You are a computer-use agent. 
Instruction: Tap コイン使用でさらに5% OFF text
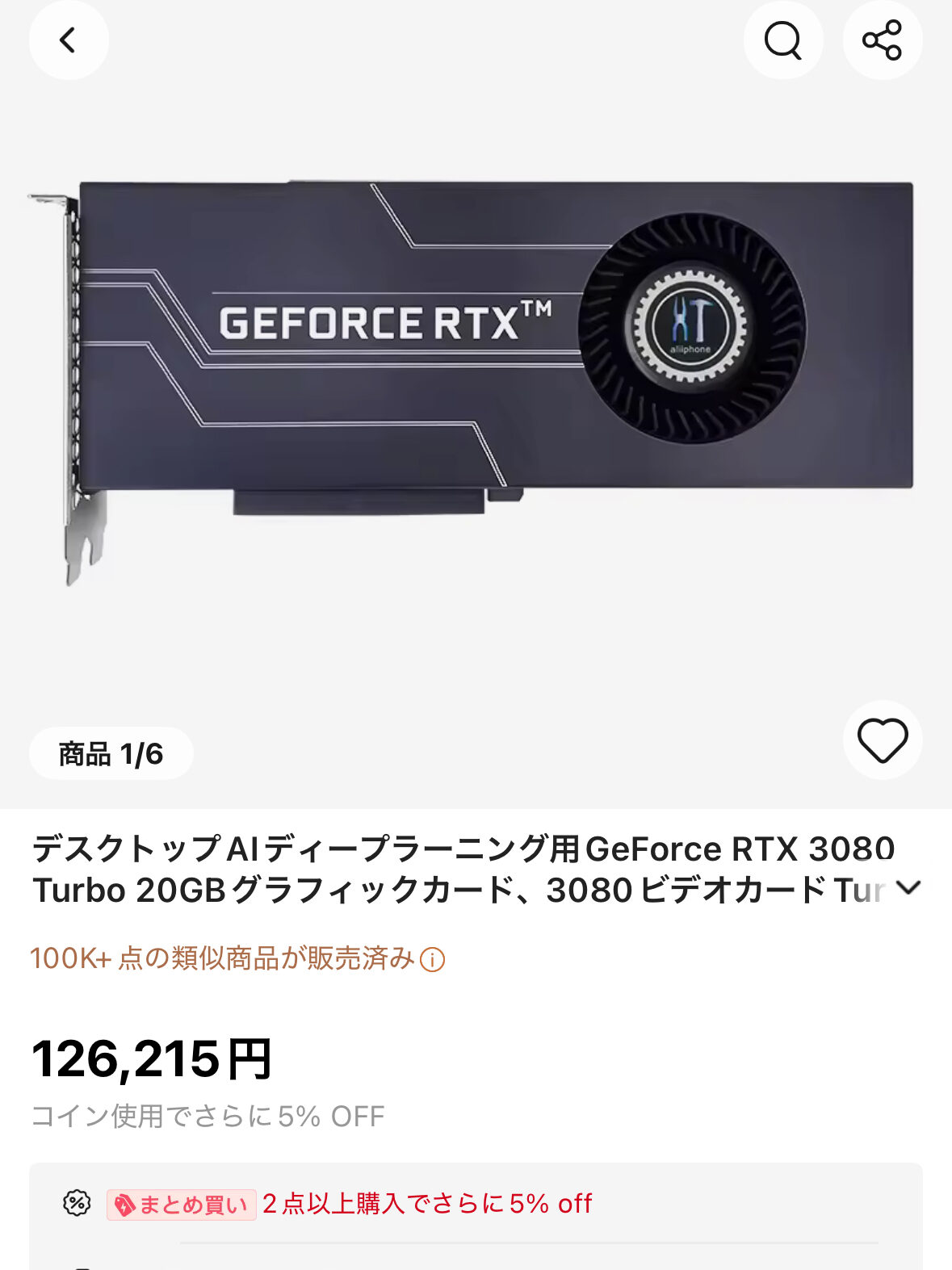pyautogui.click(x=208, y=1116)
